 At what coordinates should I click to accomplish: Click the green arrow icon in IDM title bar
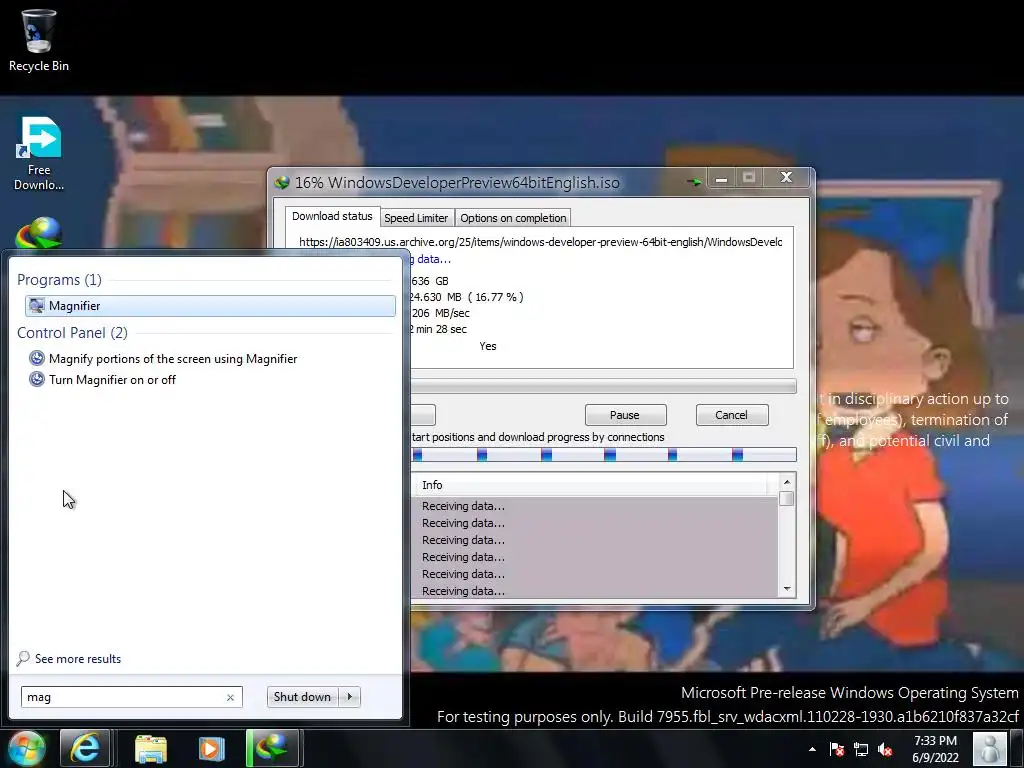[x=694, y=182]
